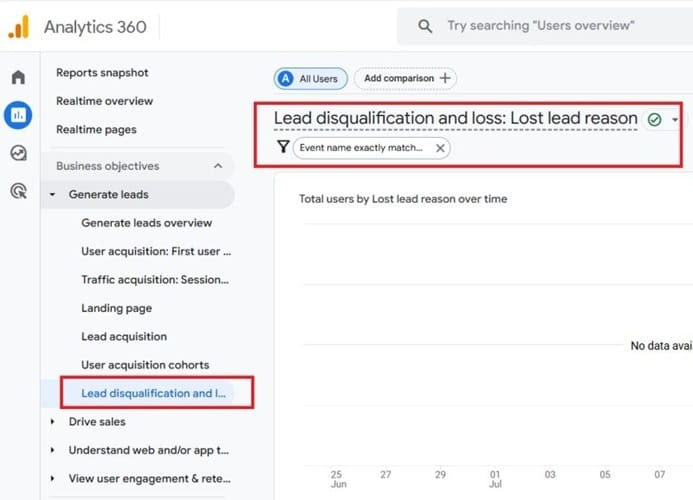This screenshot has width=693, height=500.
Task: Click the search magnifier icon
Action: pos(425,27)
